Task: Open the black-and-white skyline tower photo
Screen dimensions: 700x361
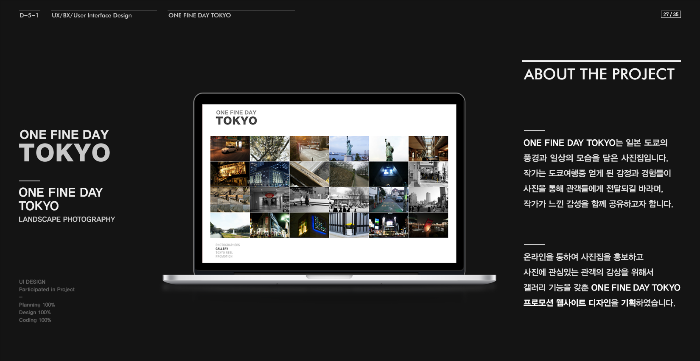Action: [428, 199]
